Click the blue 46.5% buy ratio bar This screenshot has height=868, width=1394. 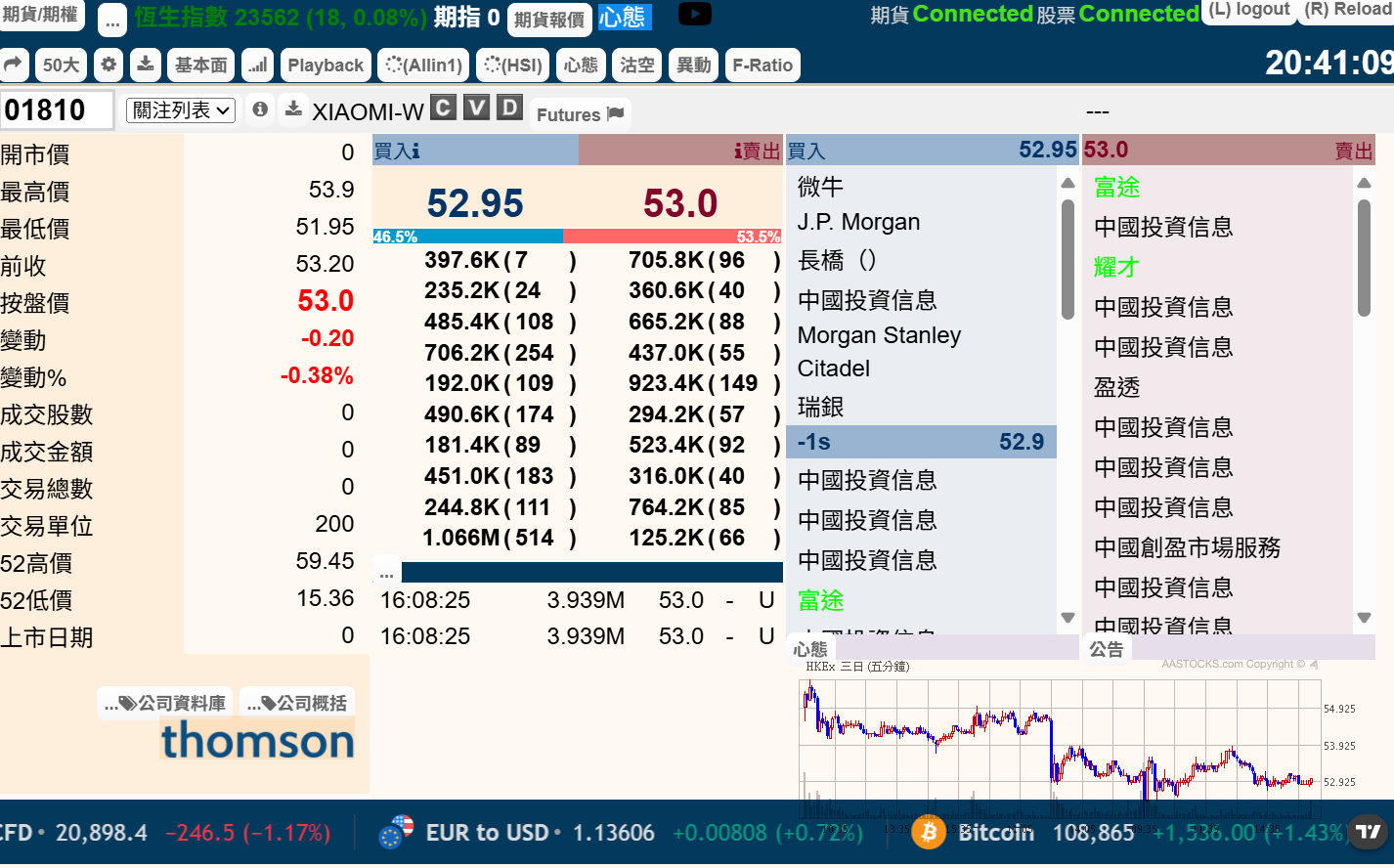[467, 237]
